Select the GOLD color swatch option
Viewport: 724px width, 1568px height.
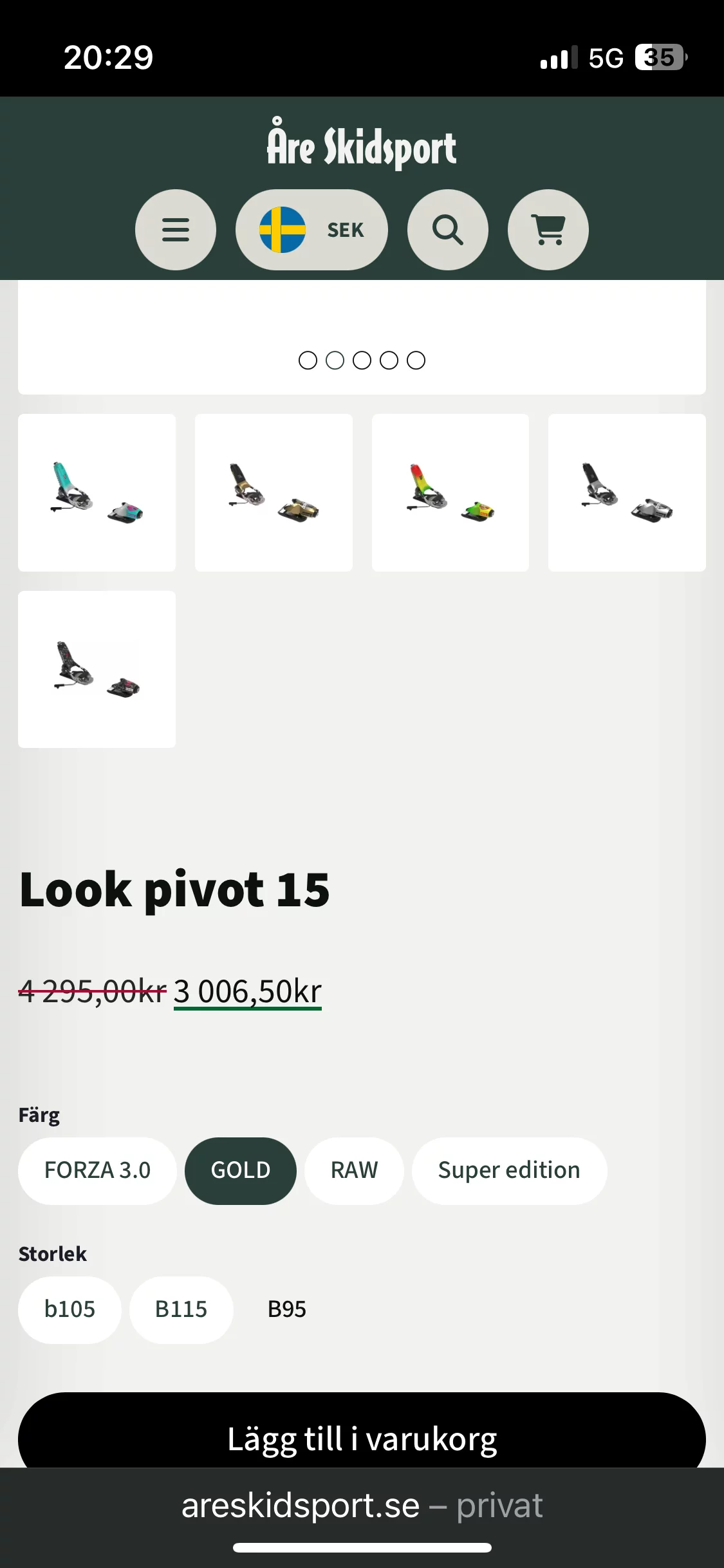[x=241, y=1170]
